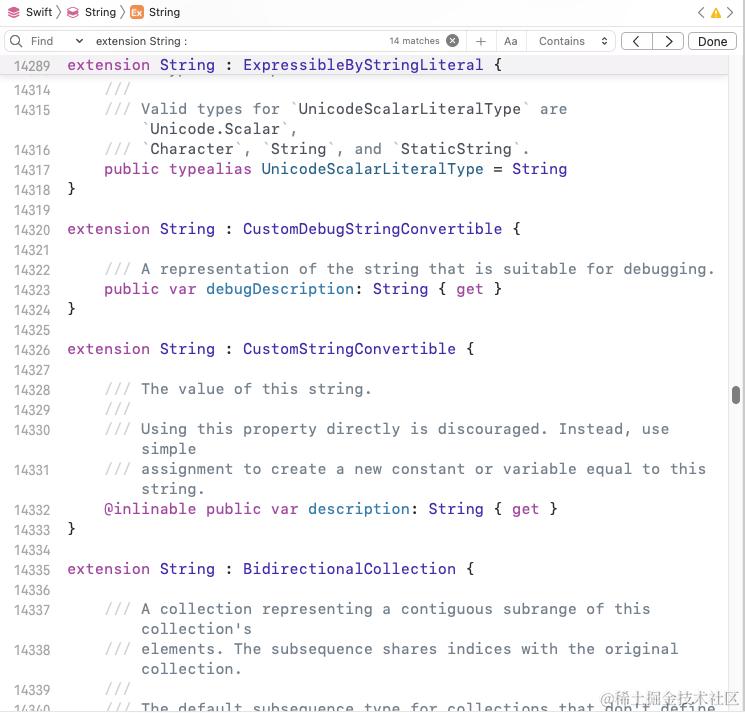Jump to next match
Screen dimensions: 745x713
(x=668, y=41)
